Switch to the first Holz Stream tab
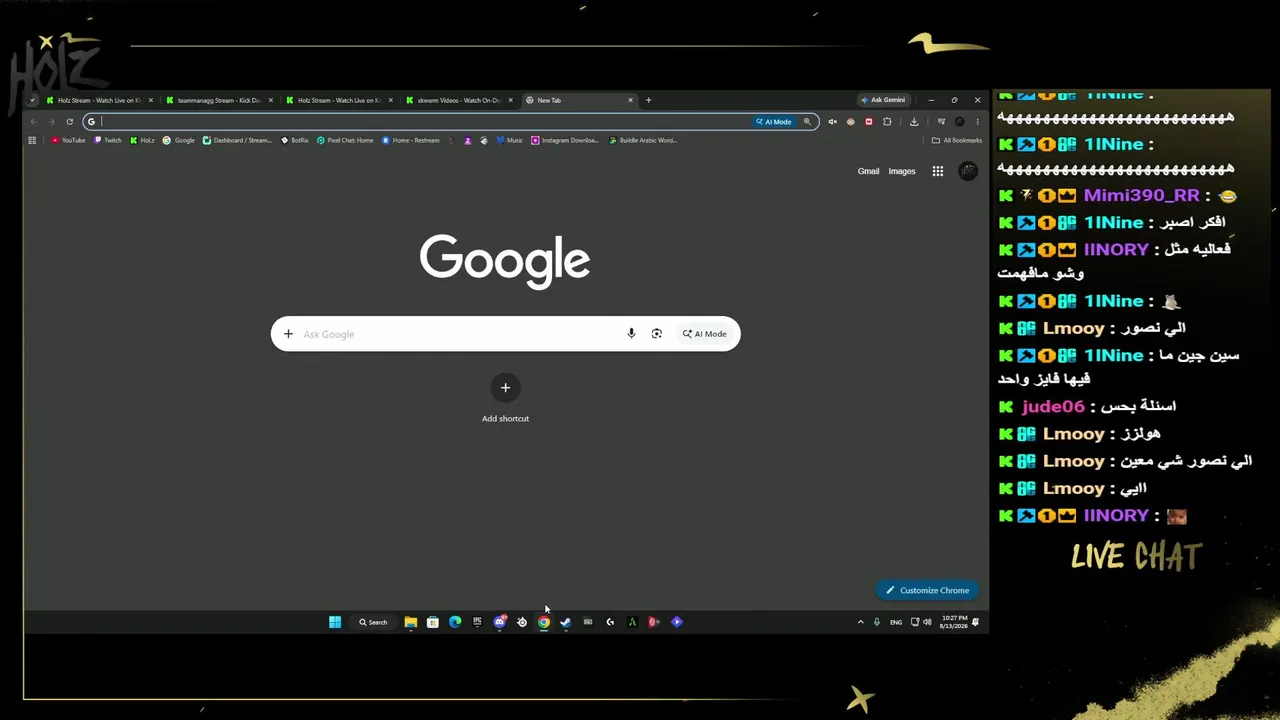The image size is (1280, 720). coord(99,100)
